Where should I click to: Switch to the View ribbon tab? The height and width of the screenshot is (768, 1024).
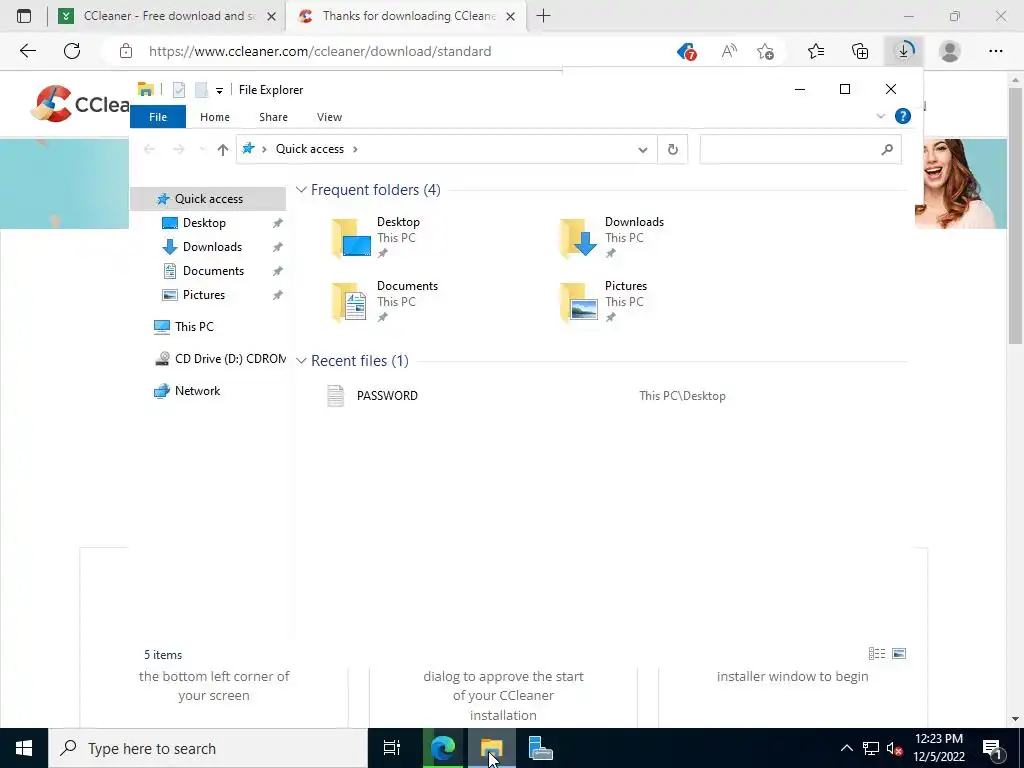(x=329, y=117)
